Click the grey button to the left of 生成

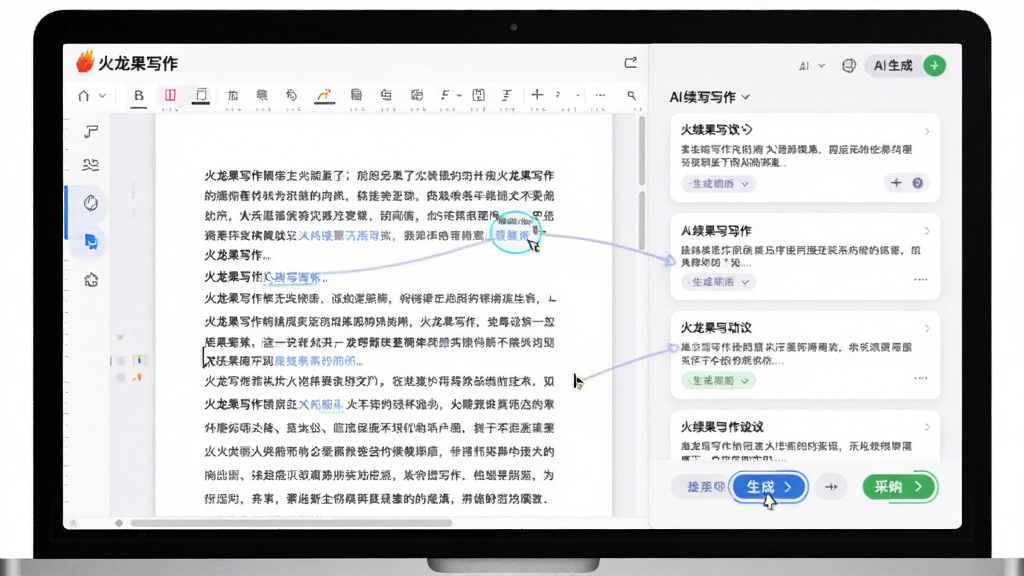699,487
